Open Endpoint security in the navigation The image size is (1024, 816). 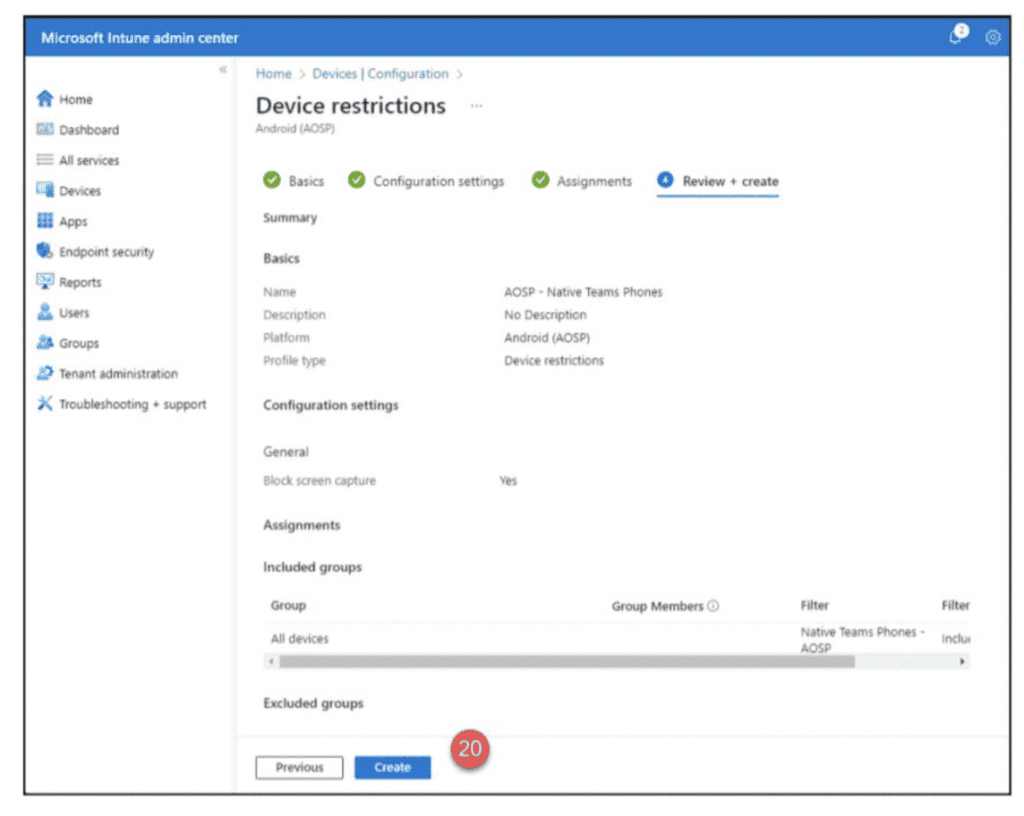(106, 252)
